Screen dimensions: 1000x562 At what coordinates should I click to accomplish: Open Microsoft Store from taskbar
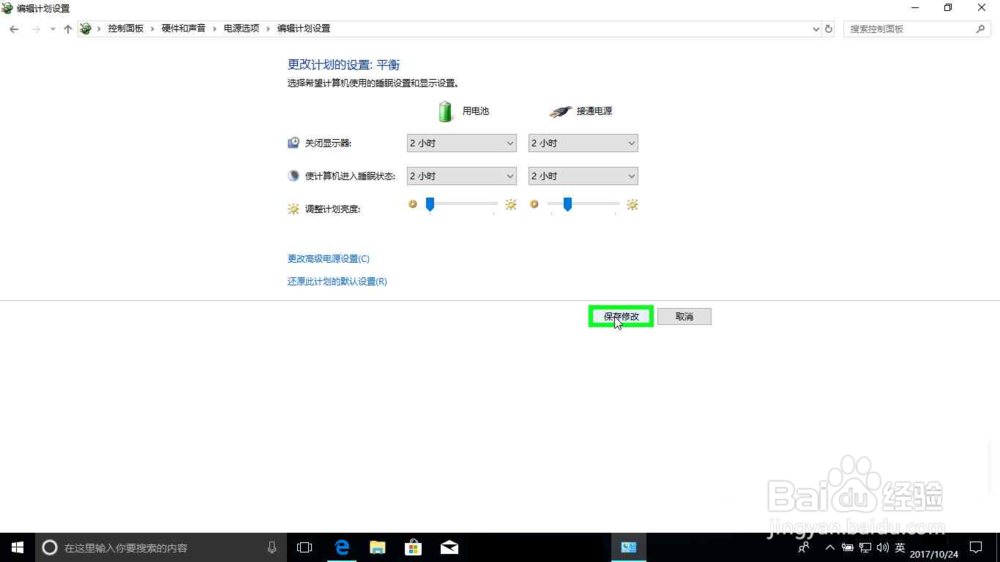[413, 547]
